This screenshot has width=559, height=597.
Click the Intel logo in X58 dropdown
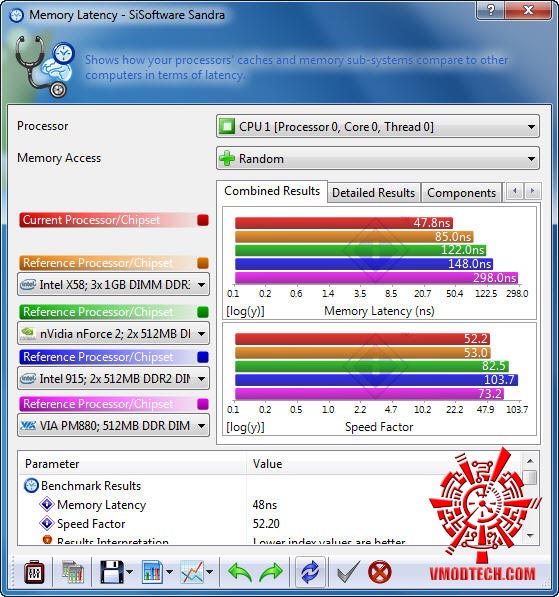tap(28, 284)
